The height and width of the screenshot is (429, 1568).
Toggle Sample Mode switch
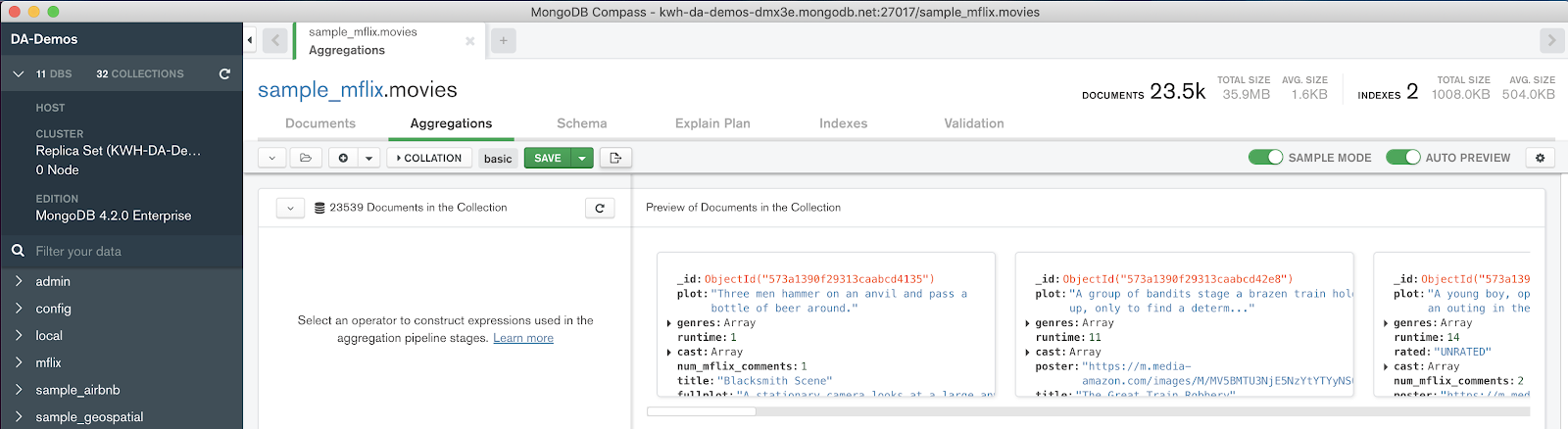pos(1265,157)
